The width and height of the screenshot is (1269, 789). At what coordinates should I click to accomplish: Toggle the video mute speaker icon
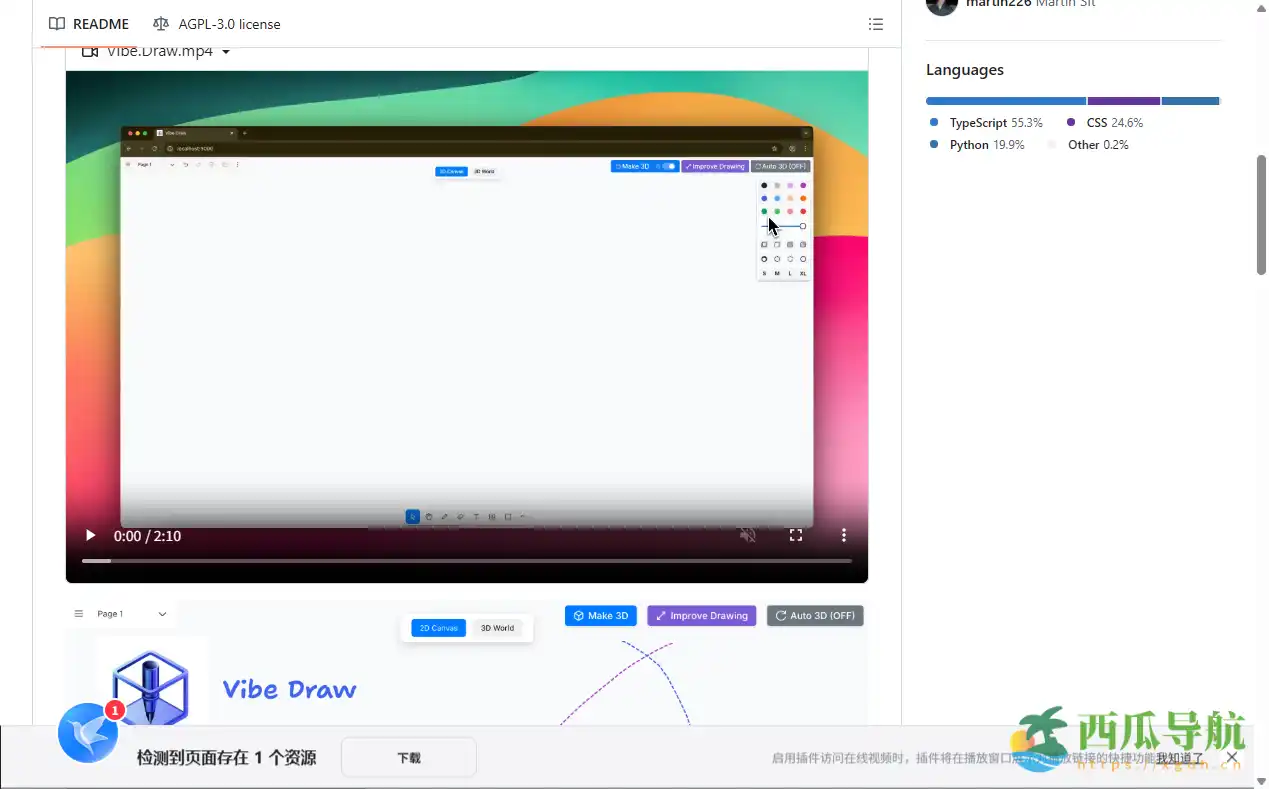click(747, 535)
